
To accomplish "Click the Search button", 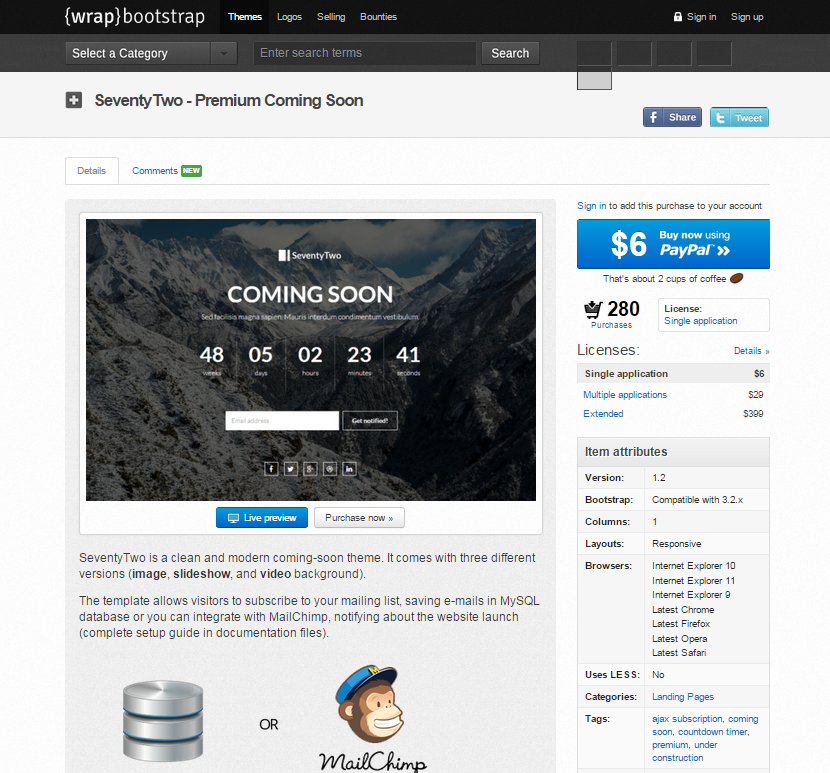I will [x=510, y=53].
